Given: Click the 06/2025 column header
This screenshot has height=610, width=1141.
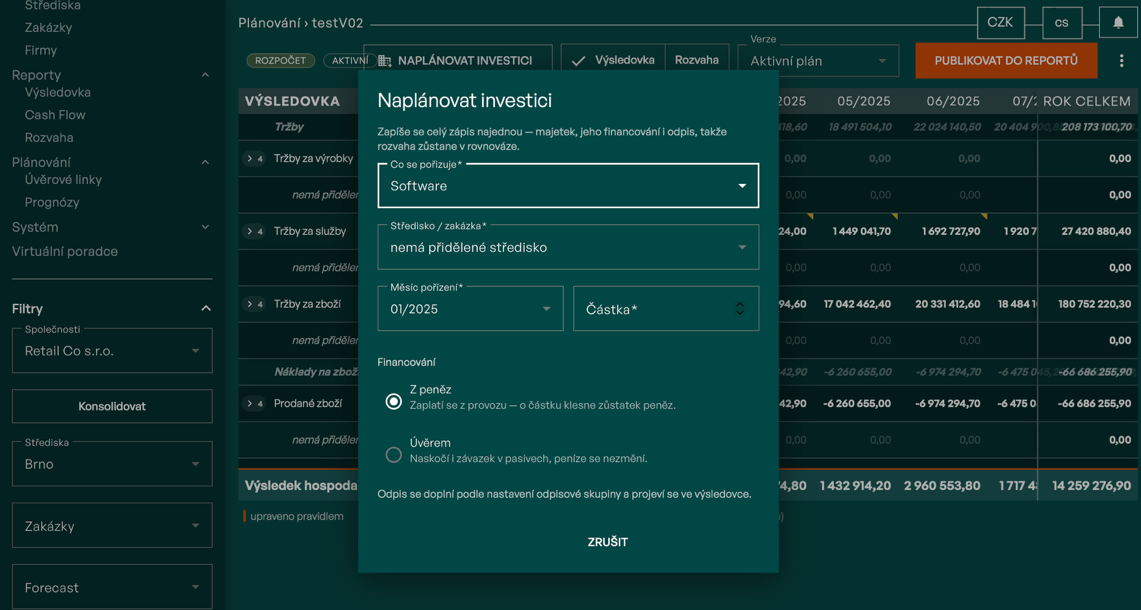Looking at the screenshot, I should [953, 101].
